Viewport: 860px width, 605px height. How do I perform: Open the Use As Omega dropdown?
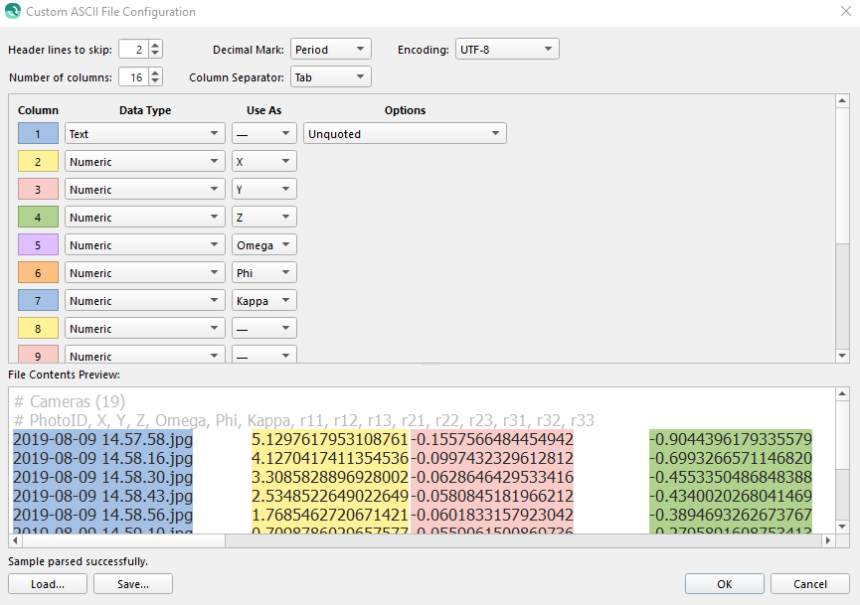[x=264, y=245]
